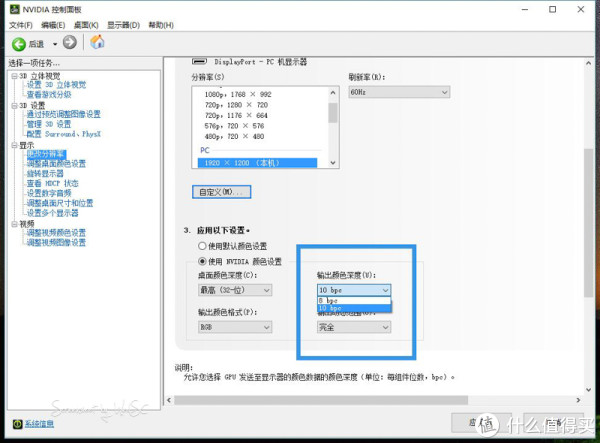Select resolution 720p, 1280 × 720
The image size is (600, 443).
click(236, 105)
